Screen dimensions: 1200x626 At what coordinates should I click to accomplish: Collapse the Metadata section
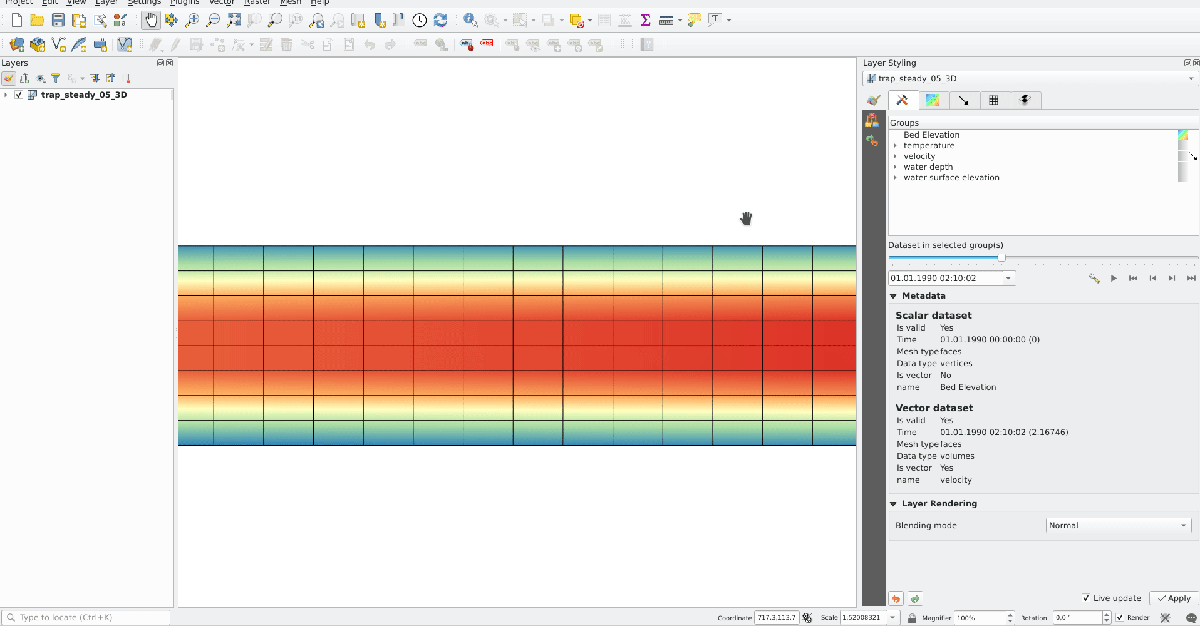[x=894, y=296]
